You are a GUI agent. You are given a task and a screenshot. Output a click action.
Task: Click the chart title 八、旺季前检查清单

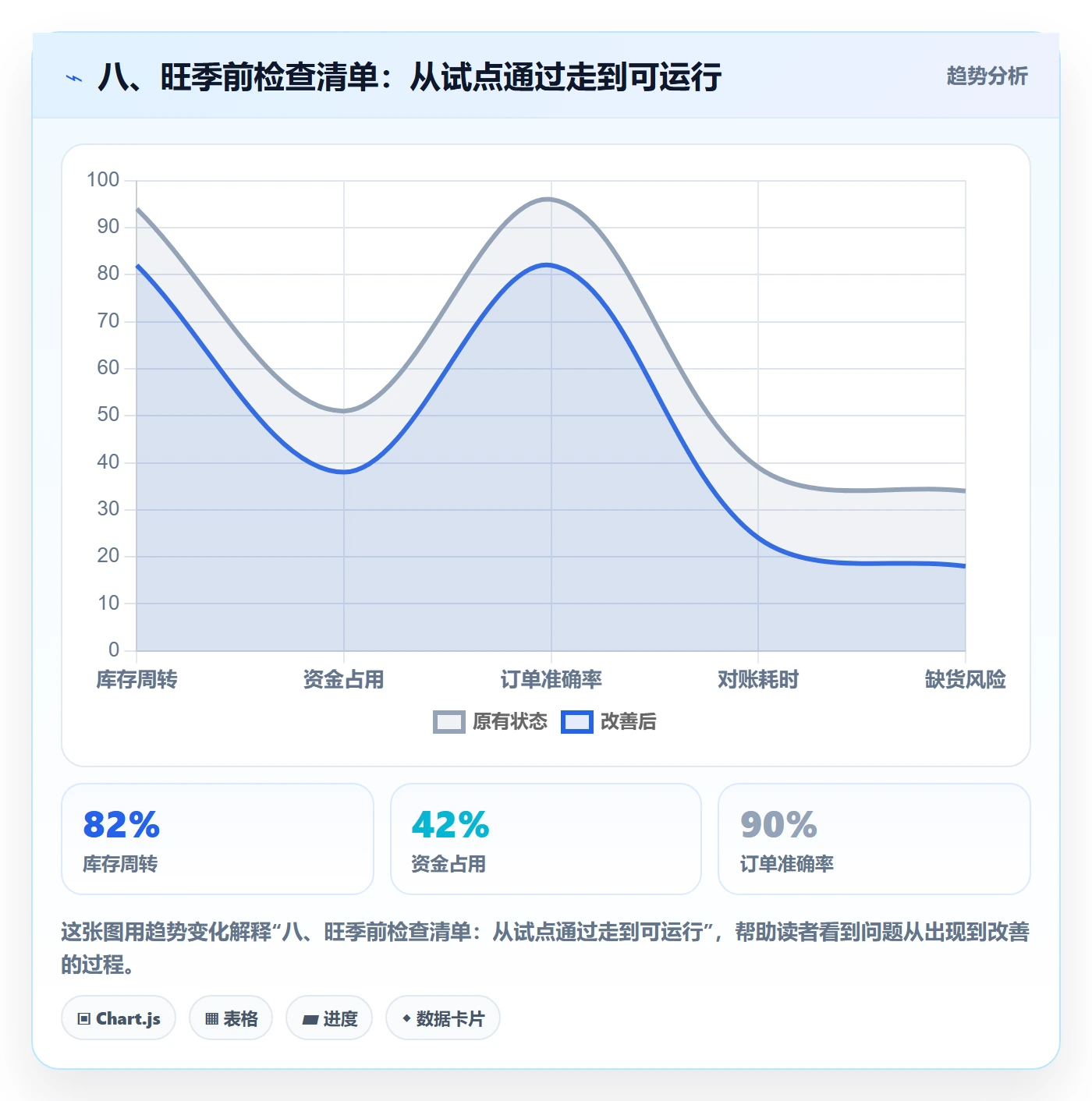point(409,77)
